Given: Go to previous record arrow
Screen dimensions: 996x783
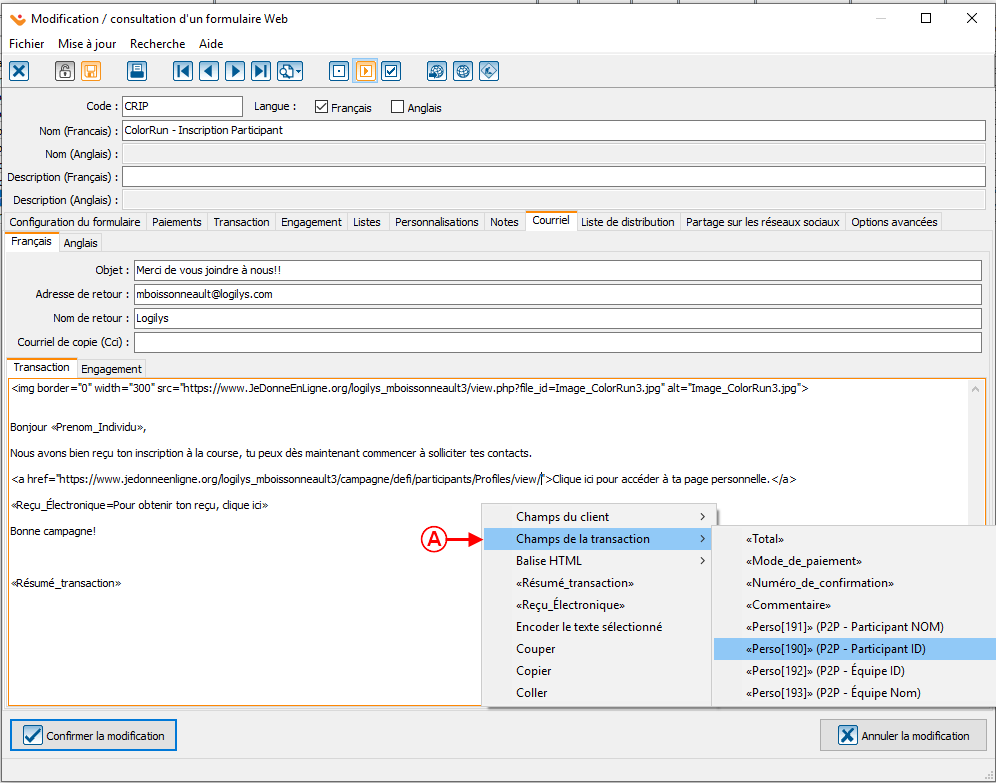Looking at the screenshot, I should 209,71.
